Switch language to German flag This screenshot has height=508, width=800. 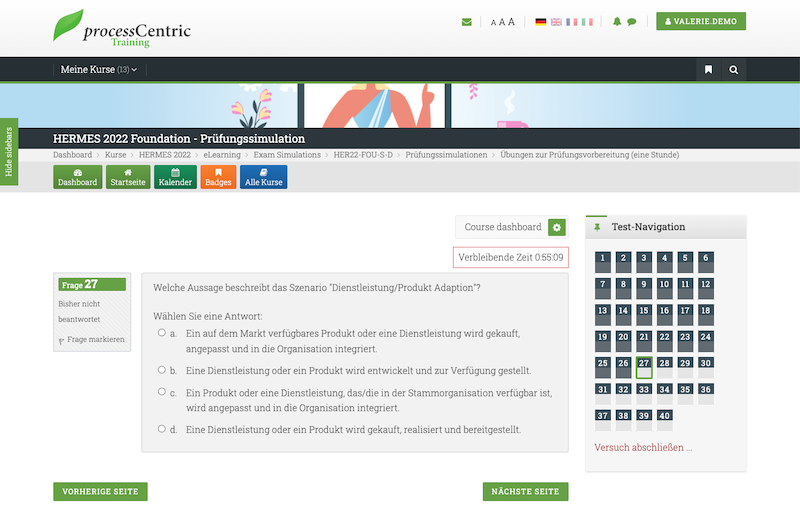click(x=541, y=22)
